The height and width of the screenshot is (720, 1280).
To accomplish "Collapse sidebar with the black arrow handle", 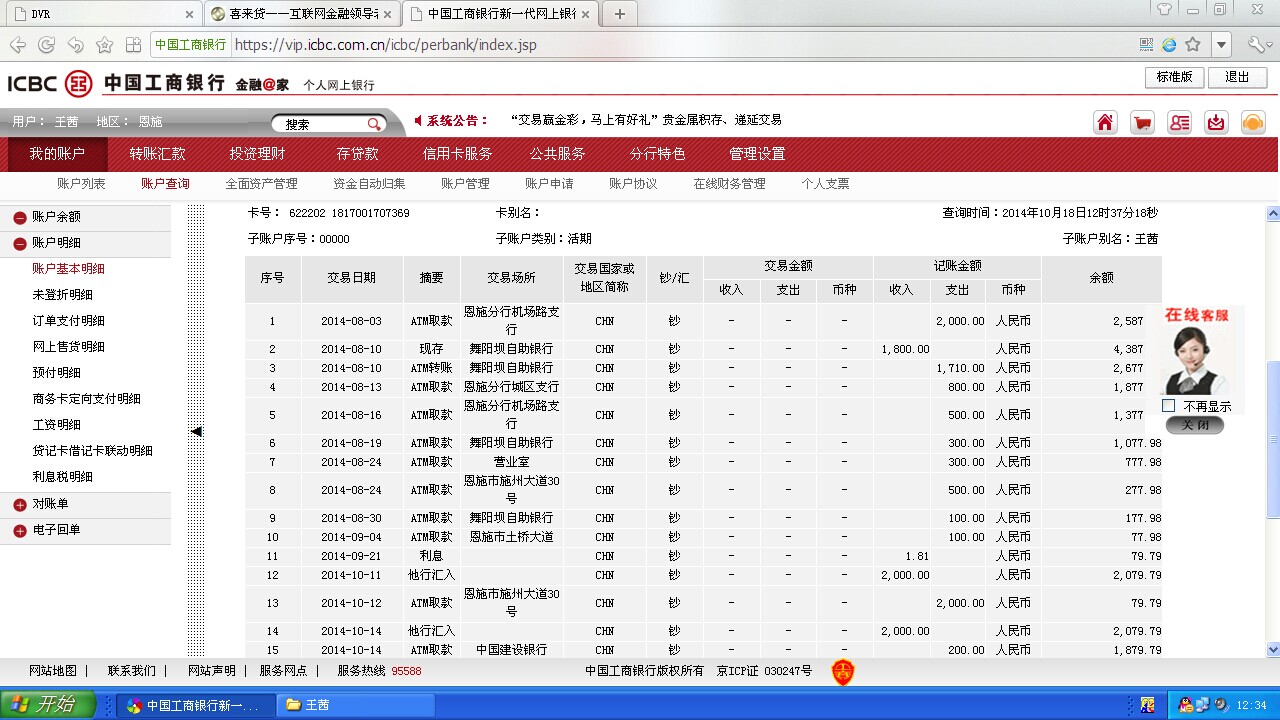I will click(196, 431).
